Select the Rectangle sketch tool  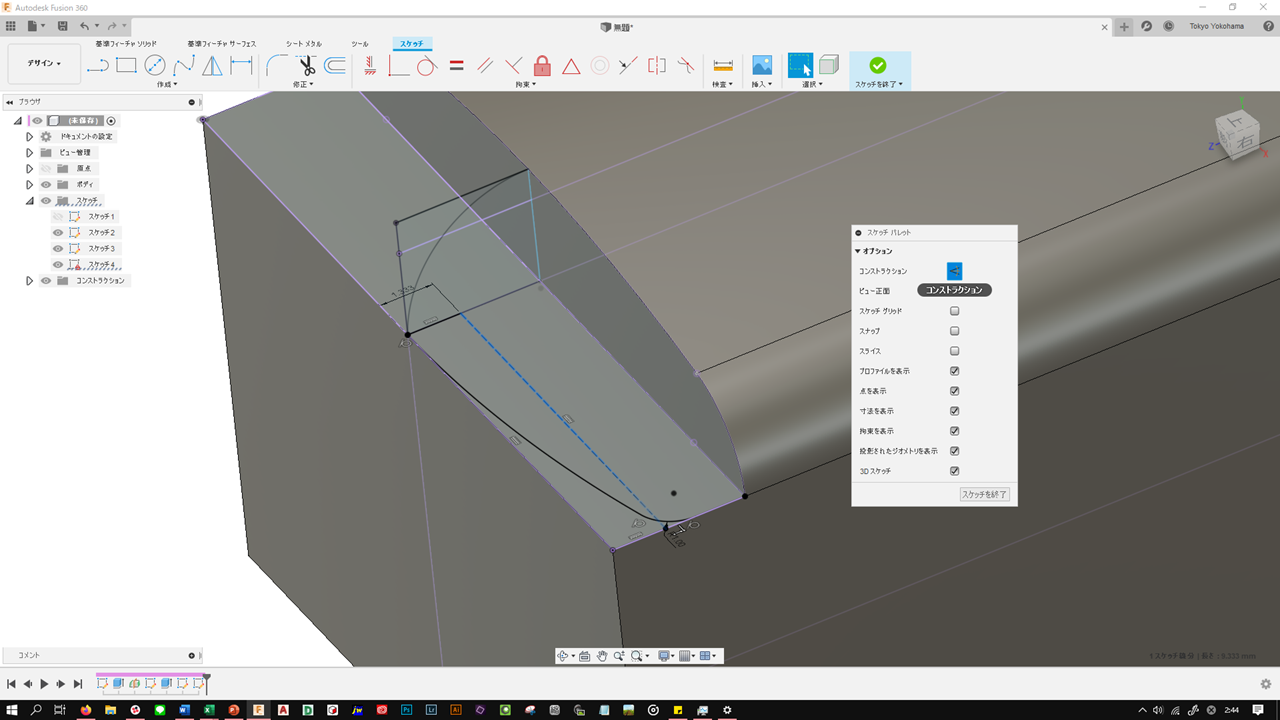point(126,66)
